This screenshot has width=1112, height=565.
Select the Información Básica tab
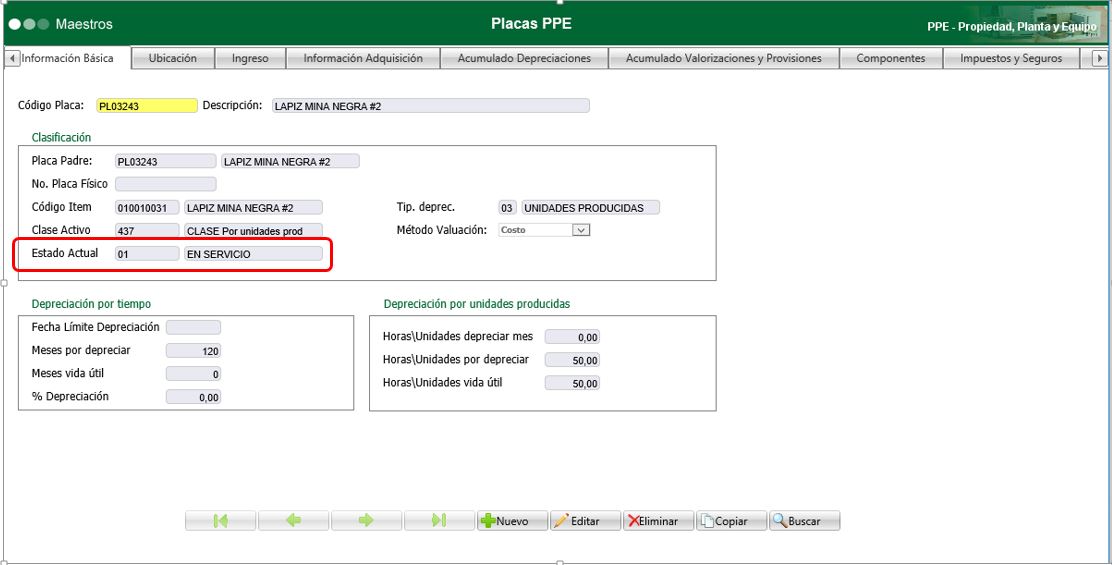[x=67, y=58]
